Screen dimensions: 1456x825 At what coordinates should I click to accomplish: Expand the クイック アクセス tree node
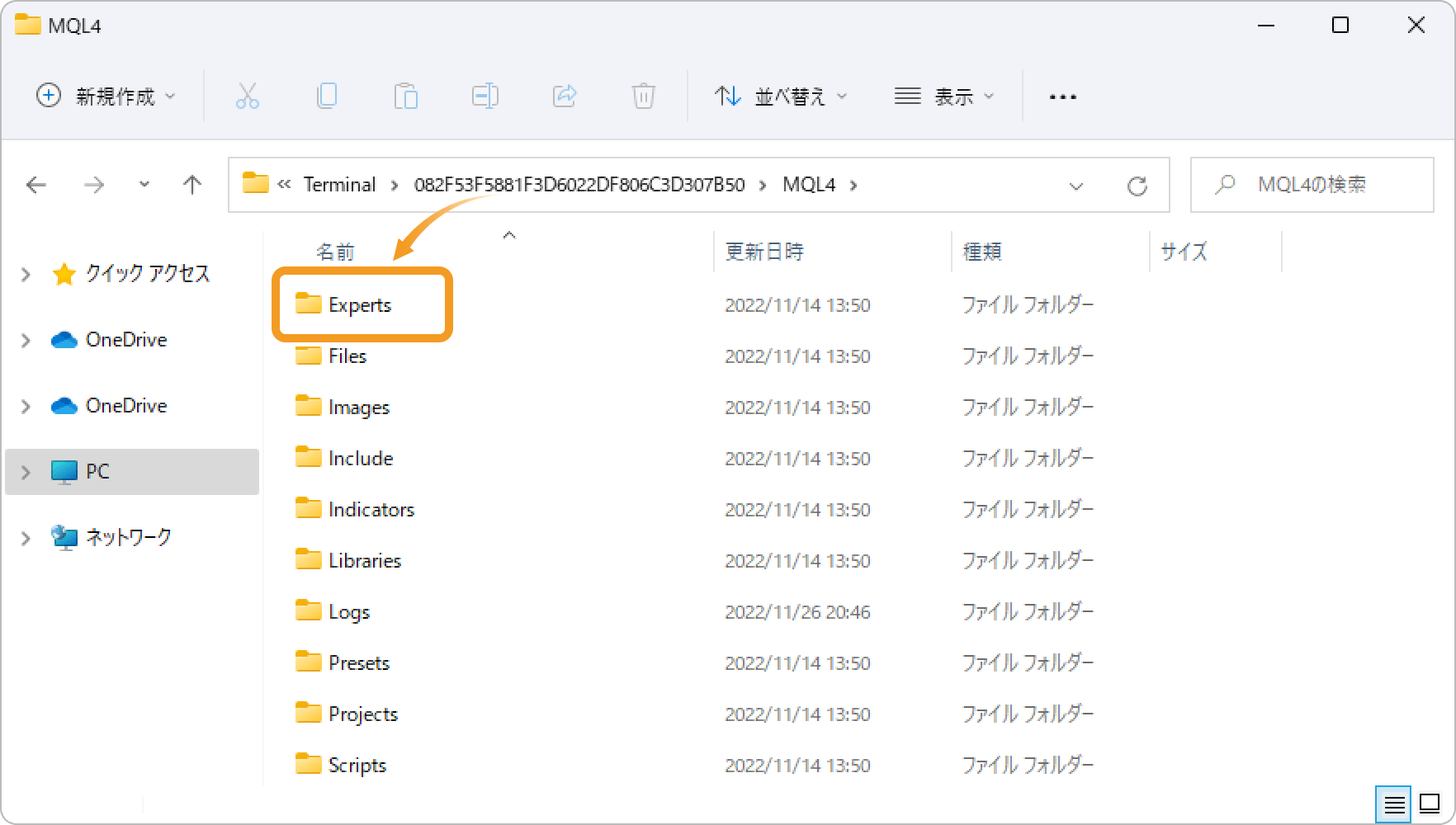click(26, 274)
